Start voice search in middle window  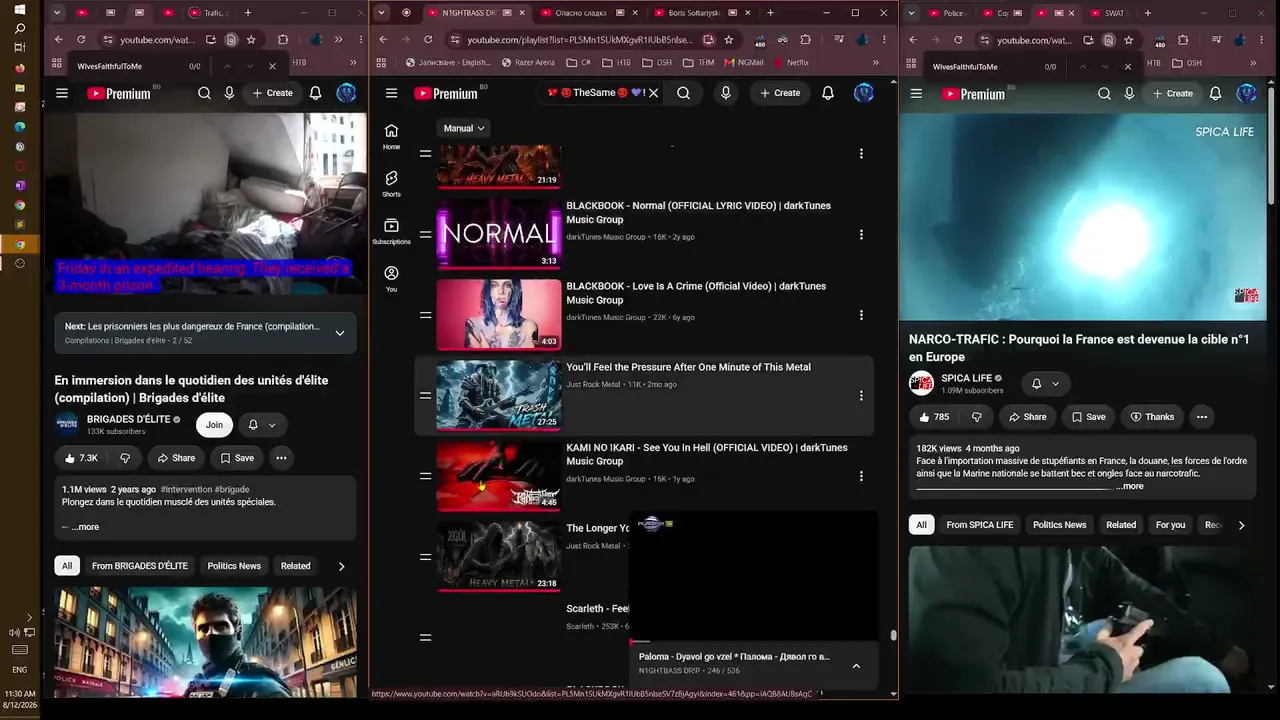pyautogui.click(x=726, y=93)
